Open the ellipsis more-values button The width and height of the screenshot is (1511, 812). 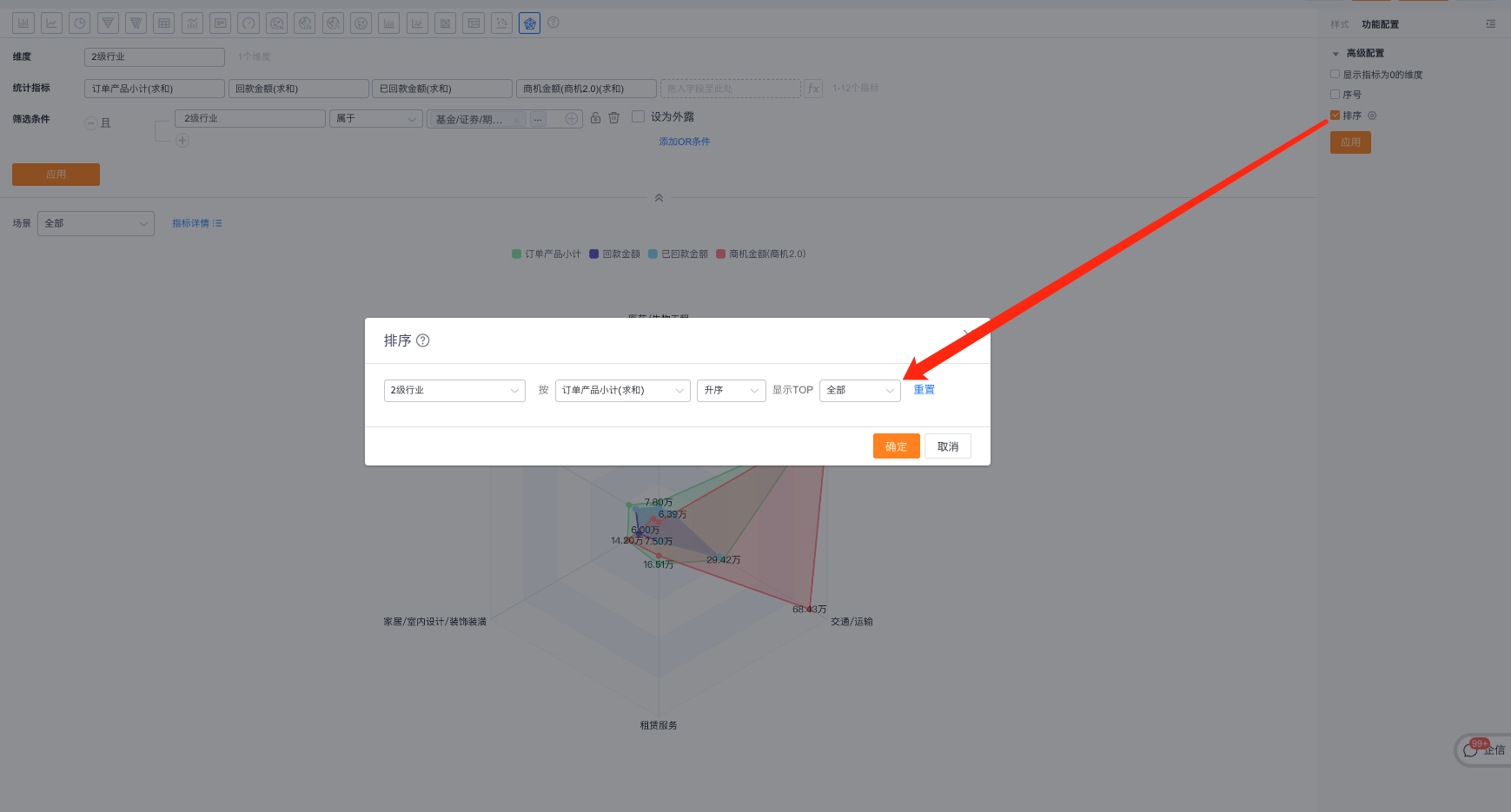click(538, 120)
